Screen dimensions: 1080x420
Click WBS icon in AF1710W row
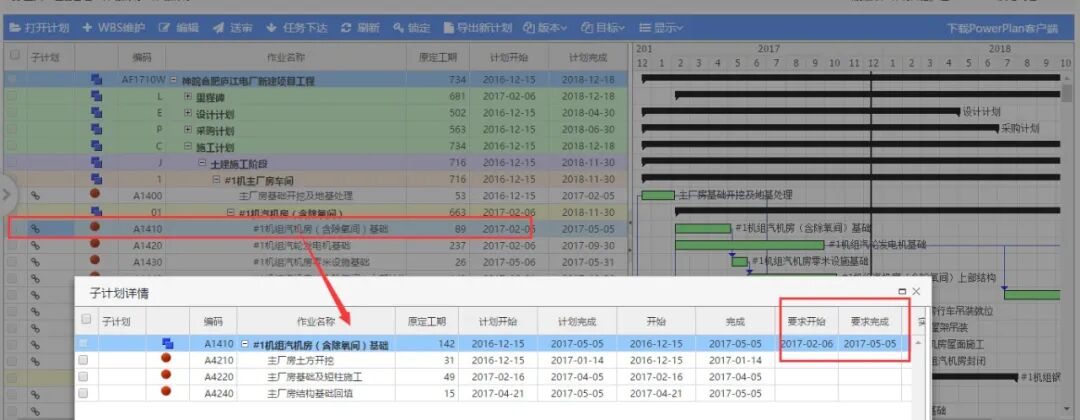(96, 80)
